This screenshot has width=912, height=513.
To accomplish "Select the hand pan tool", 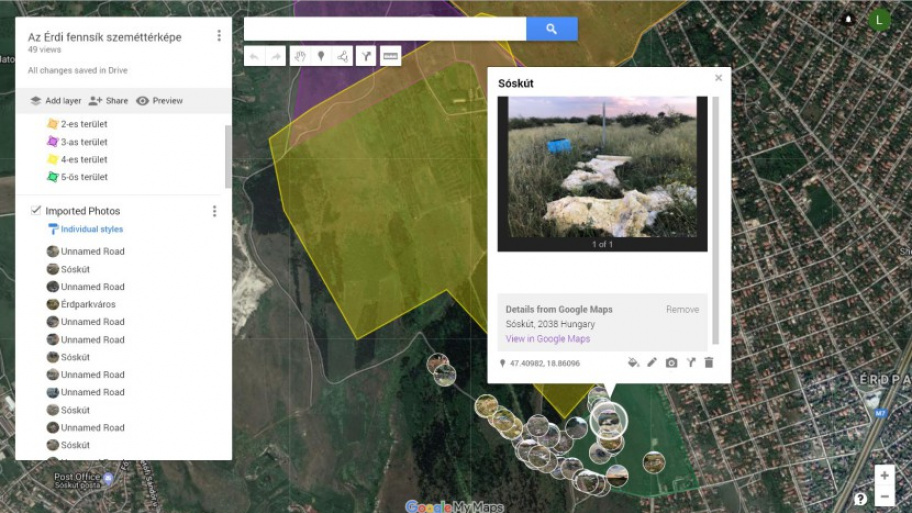I will [x=298, y=57].
